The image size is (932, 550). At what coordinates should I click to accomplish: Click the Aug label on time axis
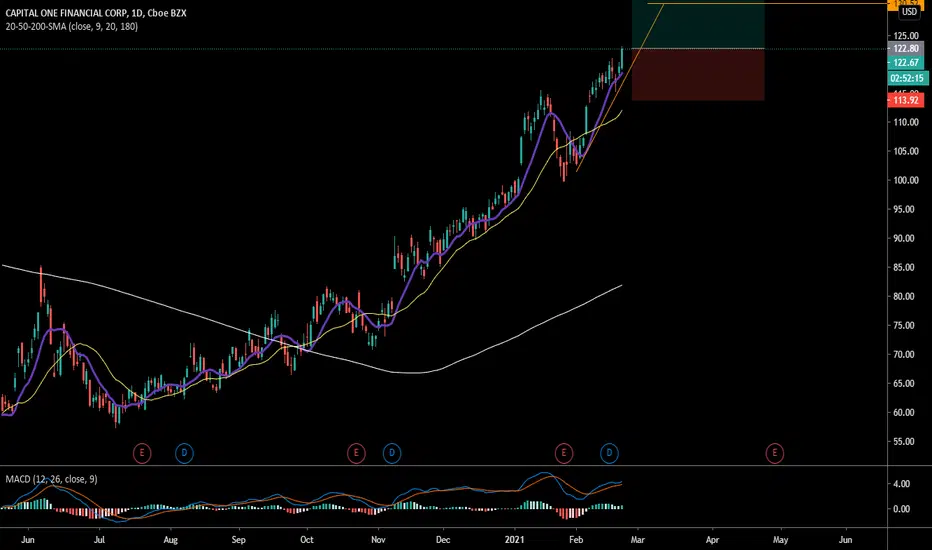[x=171, y=540]
